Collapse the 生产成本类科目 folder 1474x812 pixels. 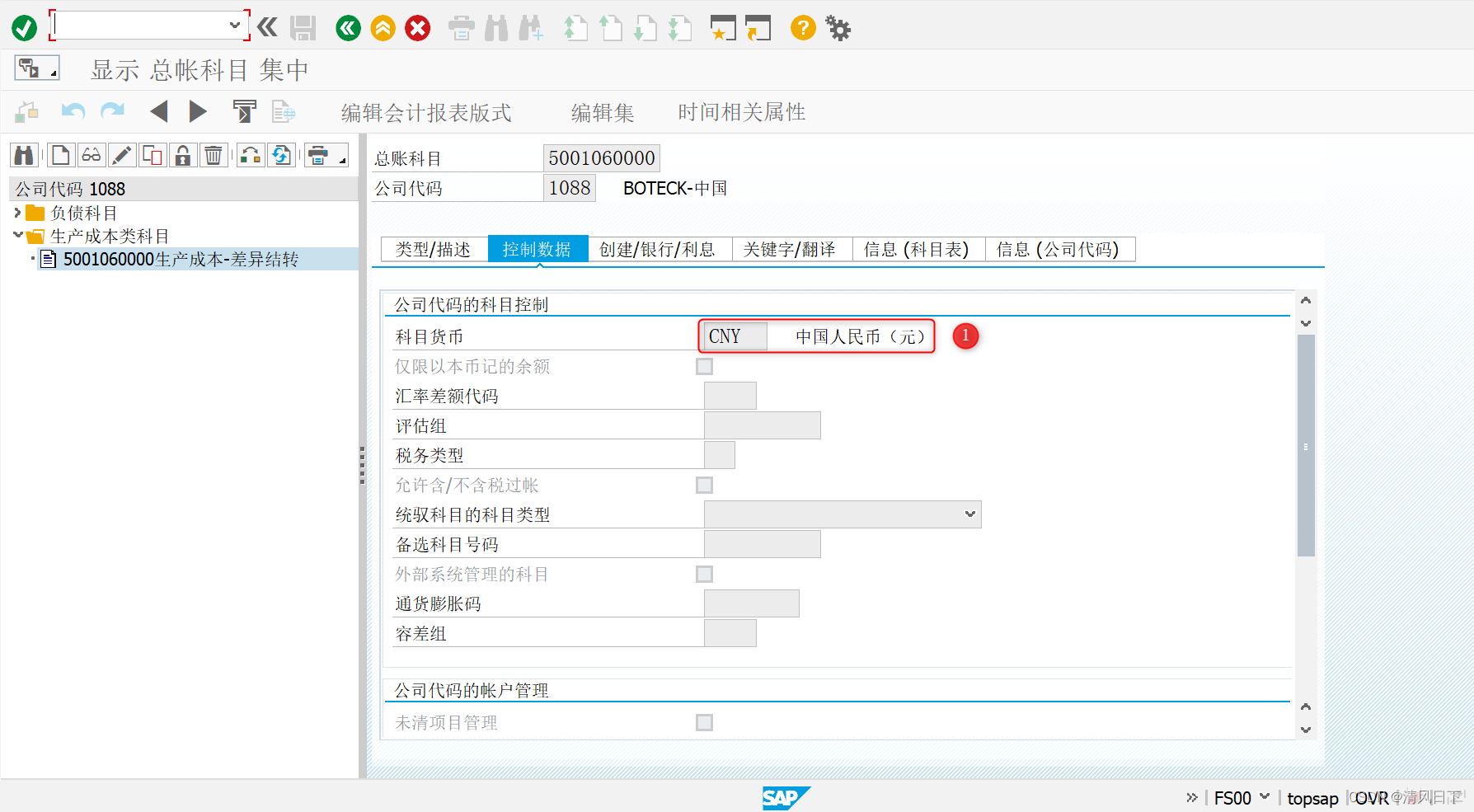18,235
